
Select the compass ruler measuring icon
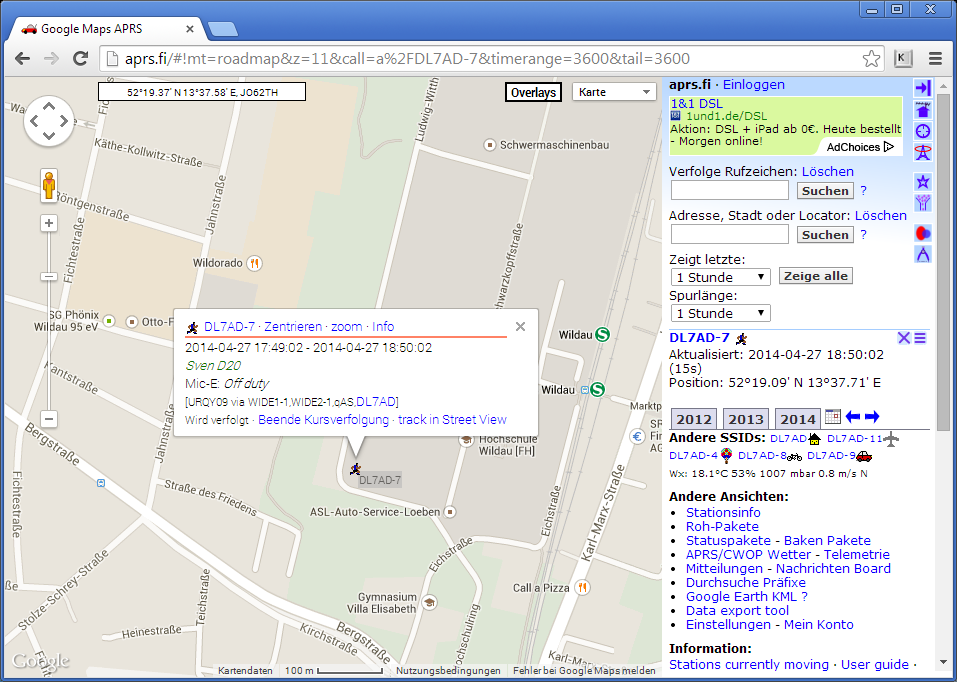(x=923, y=254)
